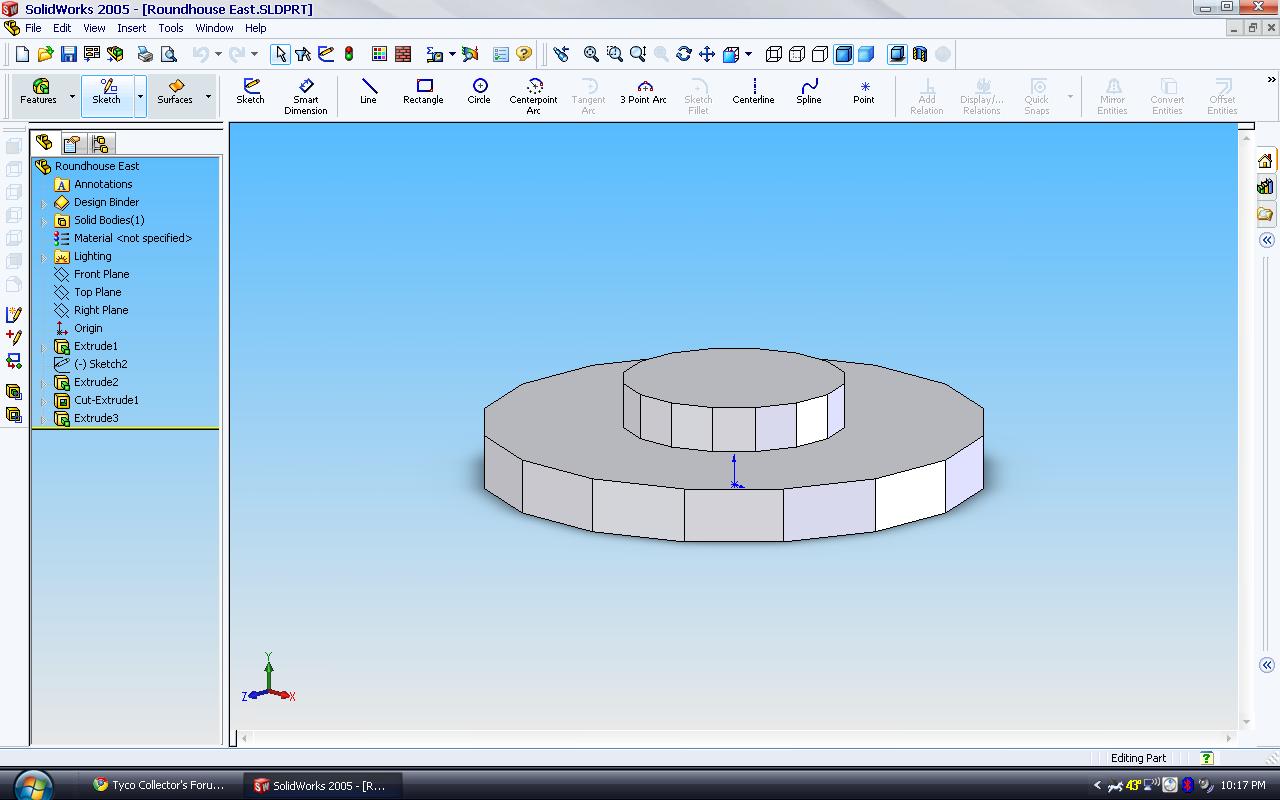Pick the Circle sketch tool

[x=479, y=92]
